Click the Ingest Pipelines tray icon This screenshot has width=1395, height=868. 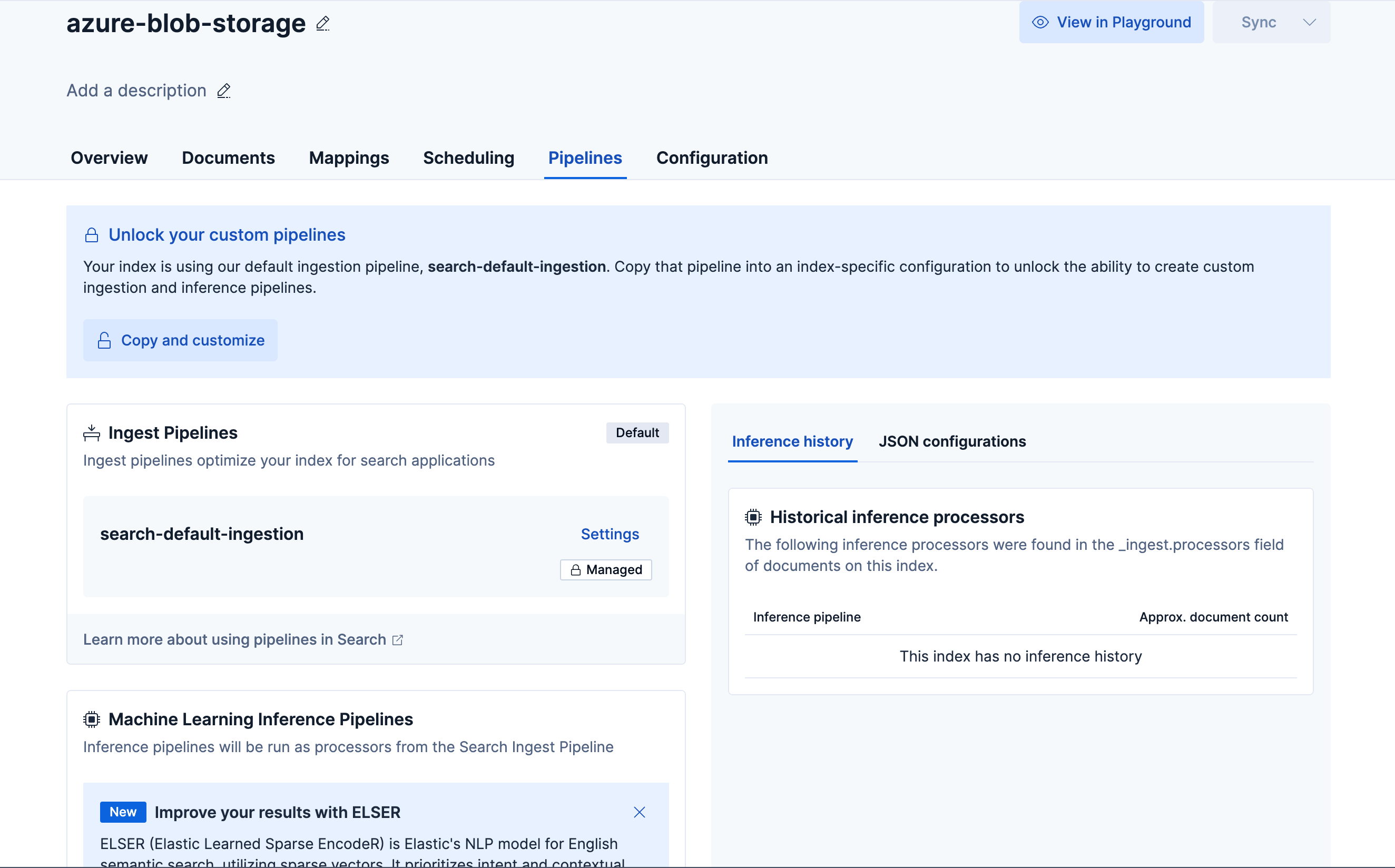(92, 433)
